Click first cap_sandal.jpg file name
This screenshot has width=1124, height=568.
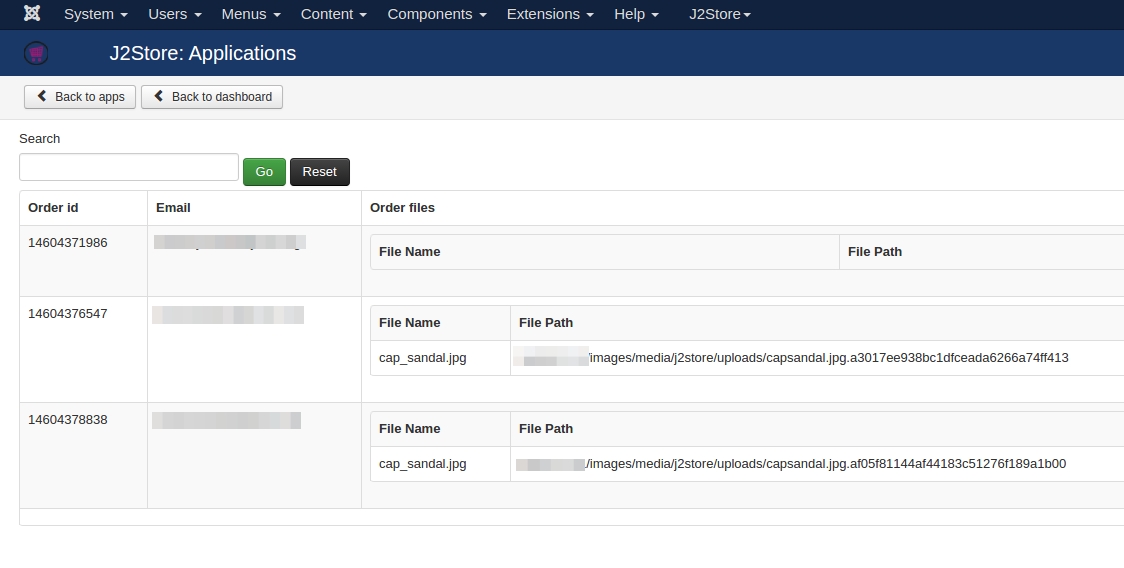click(x=423, y=358)
